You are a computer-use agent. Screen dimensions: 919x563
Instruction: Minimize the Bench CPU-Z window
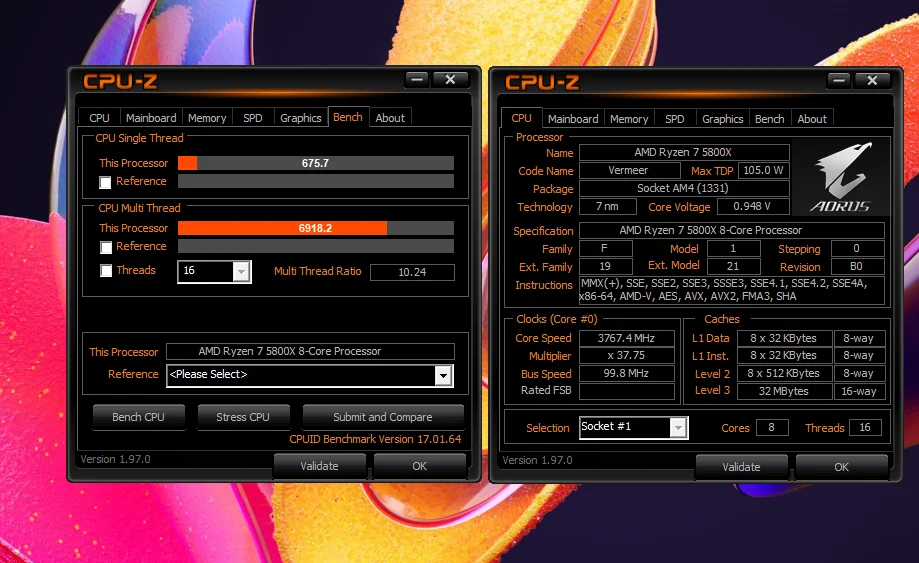(417, 79)
